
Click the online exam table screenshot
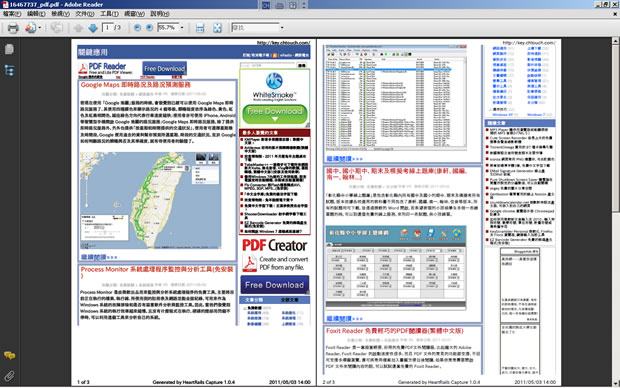[x=396, y=268]
